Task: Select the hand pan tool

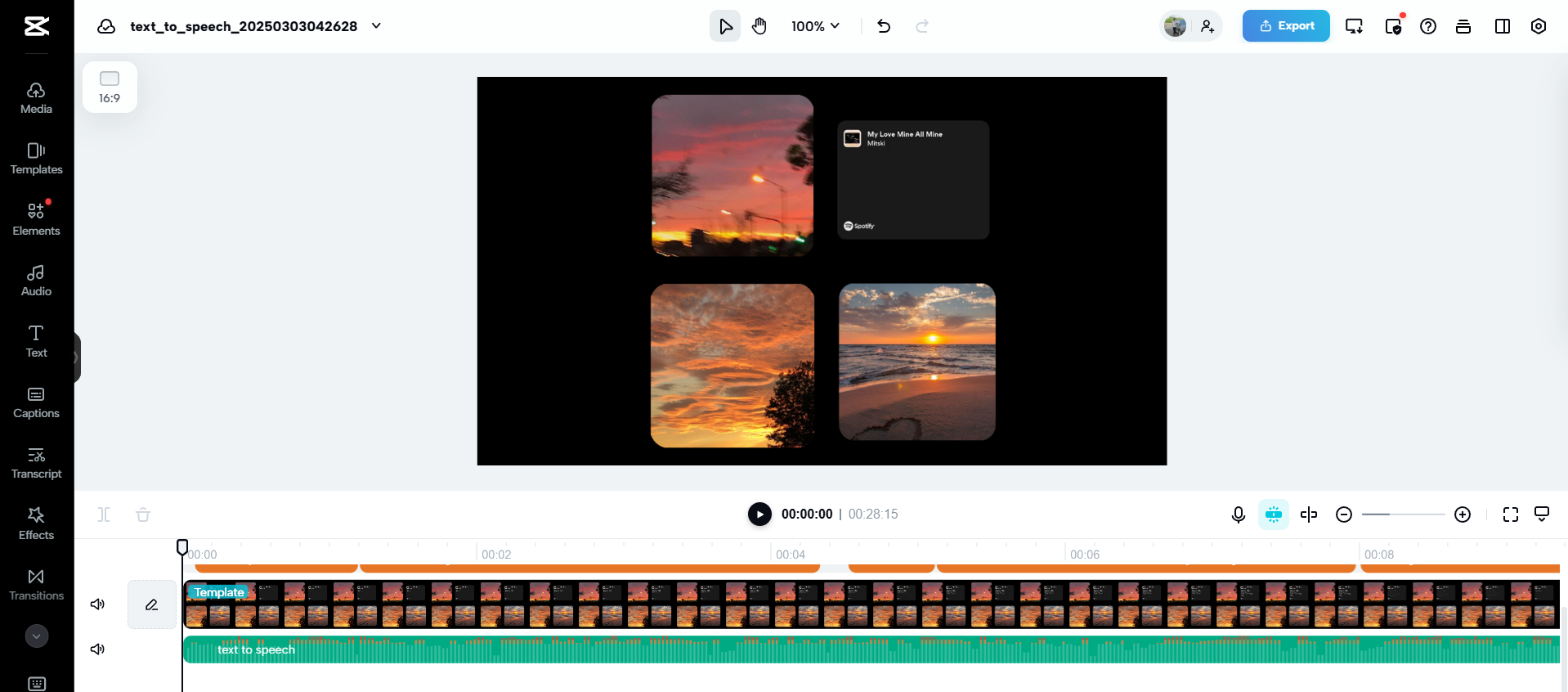Action: click(759, 26)
